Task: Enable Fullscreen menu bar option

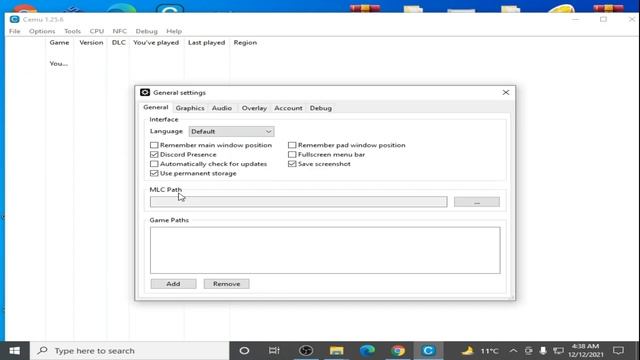Action: point(292,155)
